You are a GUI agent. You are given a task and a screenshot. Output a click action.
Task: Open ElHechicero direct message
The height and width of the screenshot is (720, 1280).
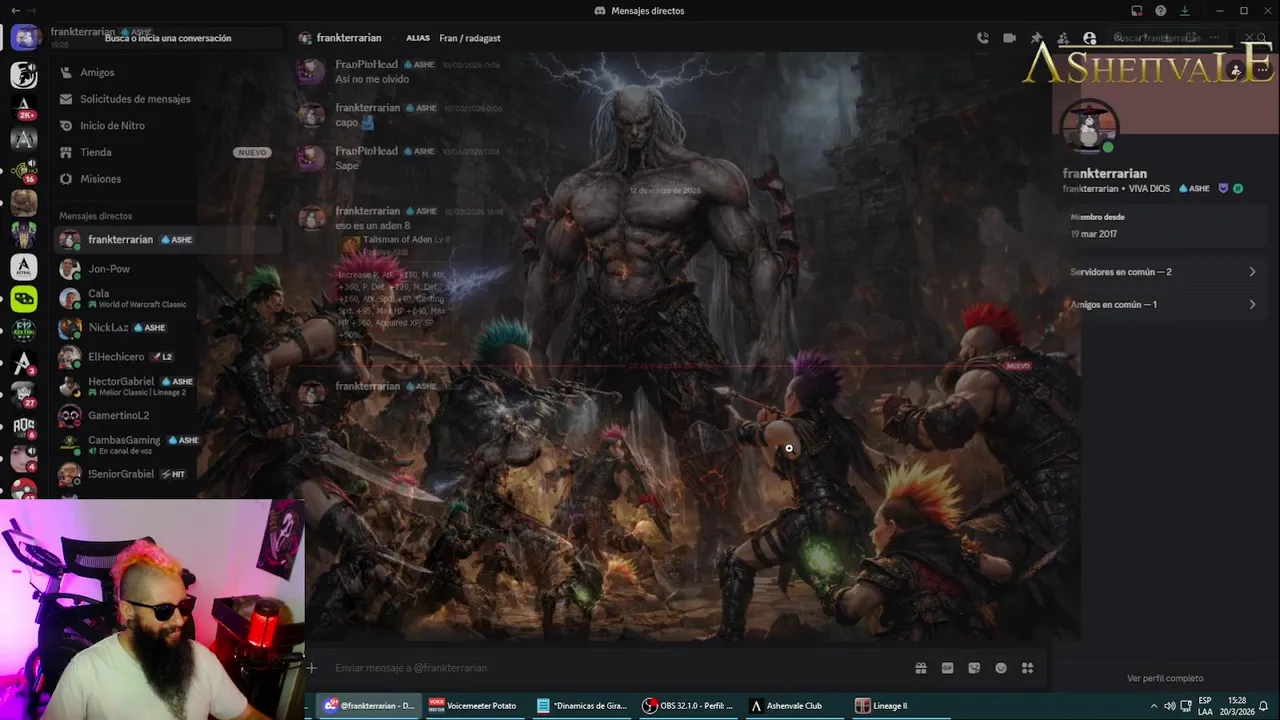point(168,356)
